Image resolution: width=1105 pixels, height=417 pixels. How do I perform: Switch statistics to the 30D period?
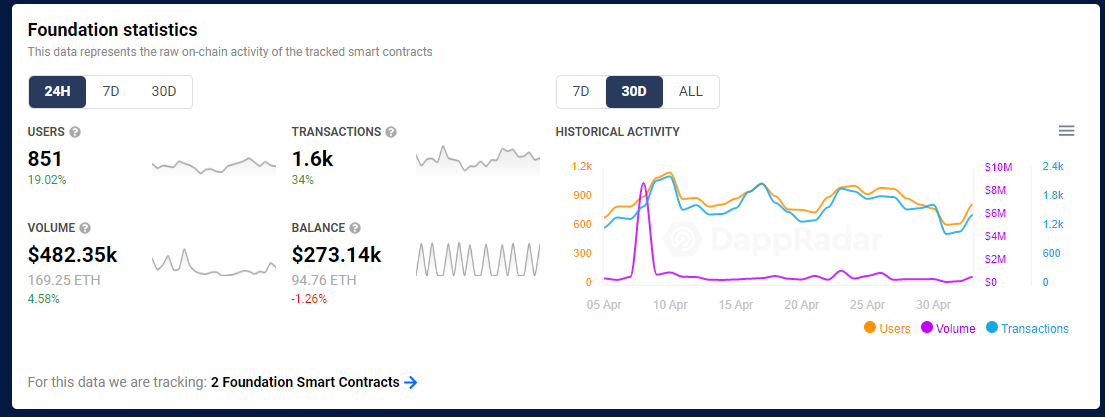163,92
